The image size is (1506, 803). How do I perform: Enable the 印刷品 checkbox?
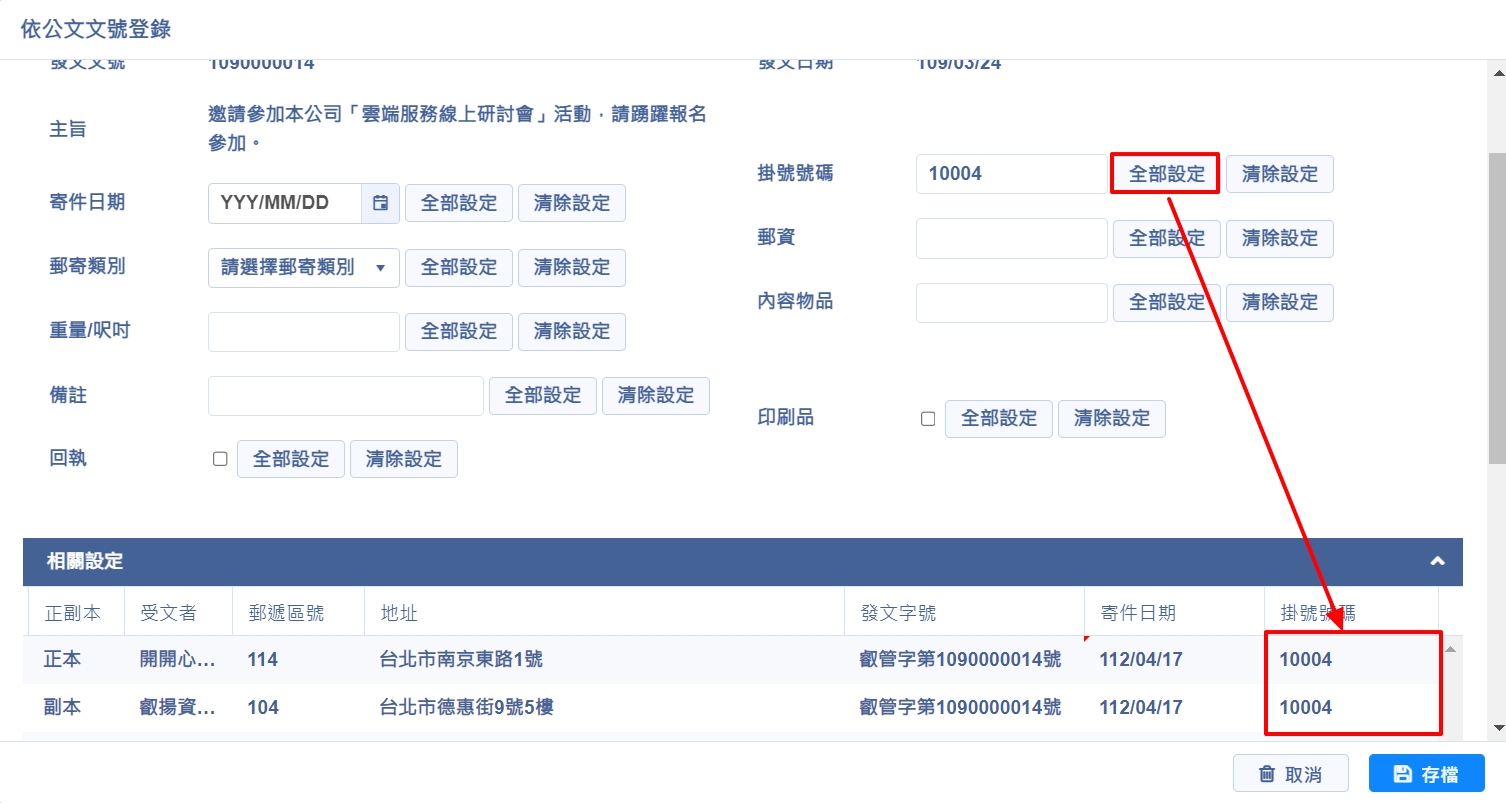(927, 419)
